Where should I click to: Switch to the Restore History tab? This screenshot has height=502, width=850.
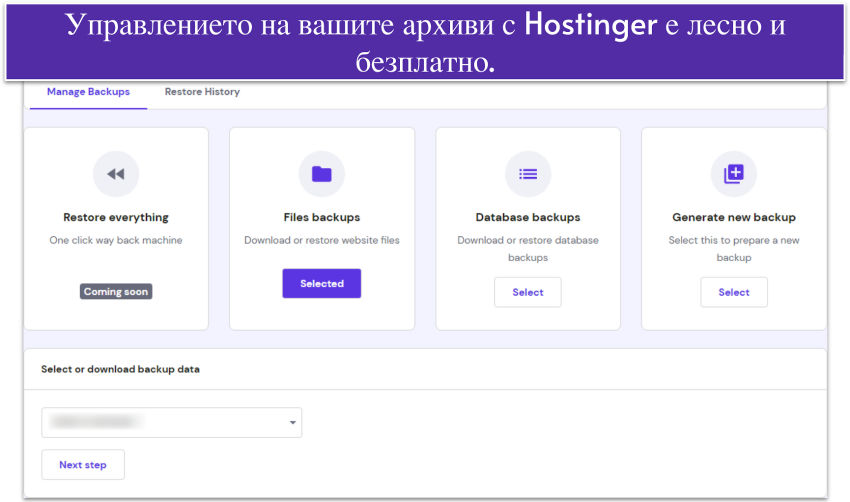202,92
